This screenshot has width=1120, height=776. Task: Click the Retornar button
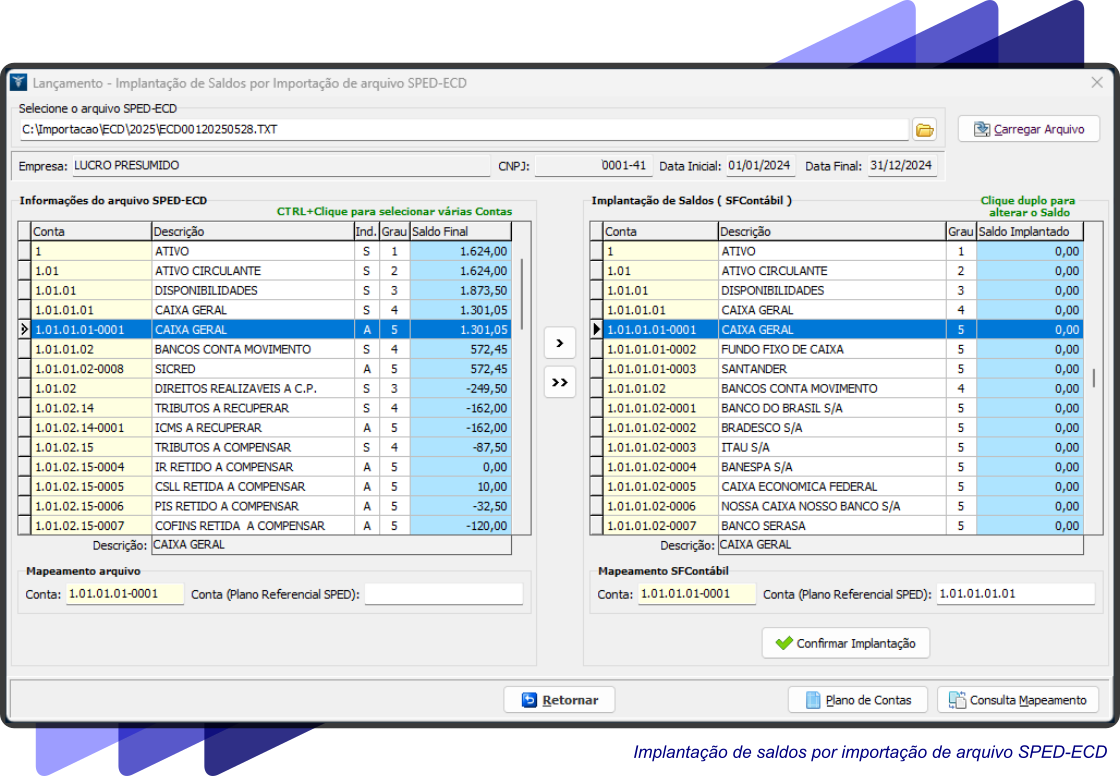pos(559,700)
